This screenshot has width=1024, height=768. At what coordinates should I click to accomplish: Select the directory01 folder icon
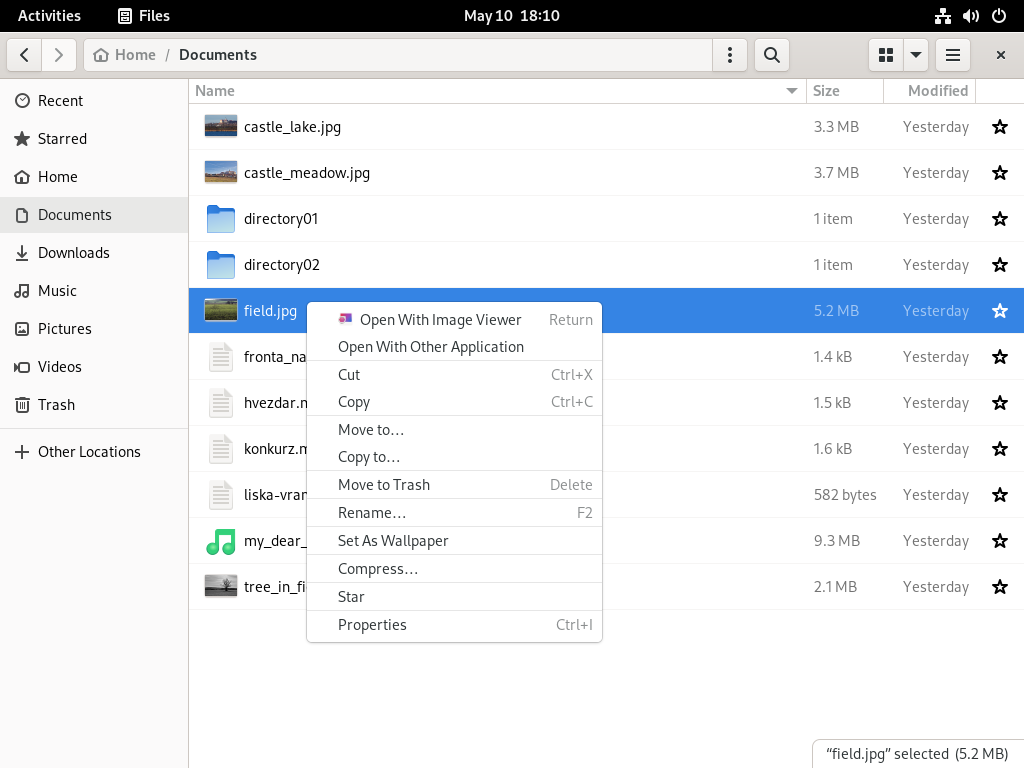[221, 219]
